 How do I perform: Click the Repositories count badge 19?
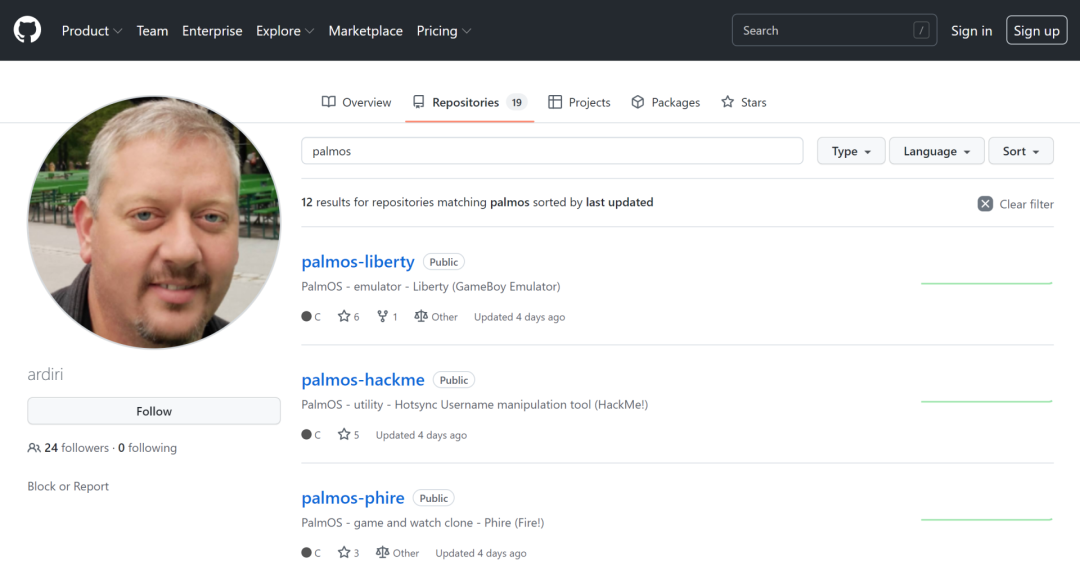(x=517, y=102)
